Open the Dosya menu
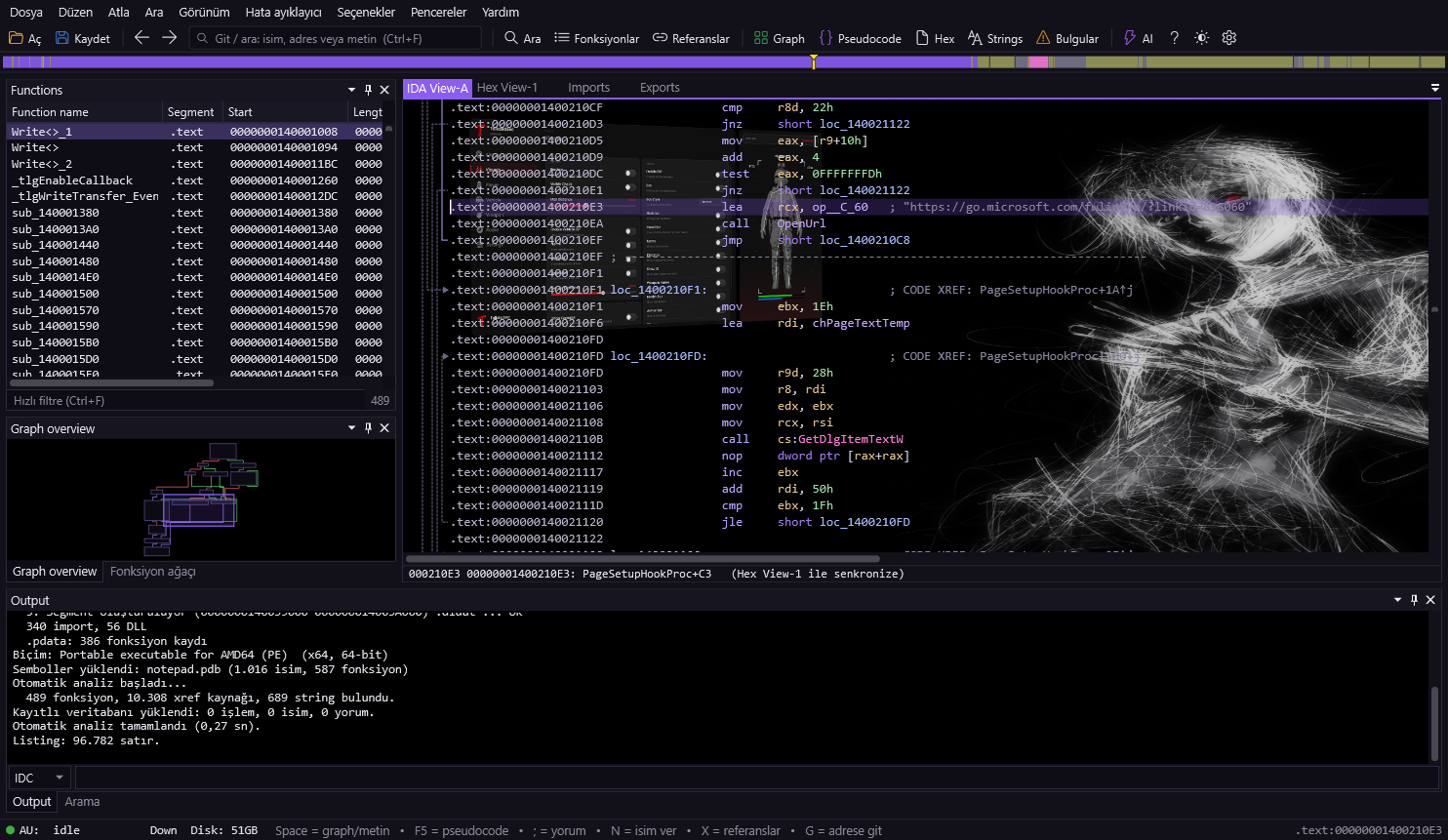Screen dimensions: 1448x840 (26, 12)
